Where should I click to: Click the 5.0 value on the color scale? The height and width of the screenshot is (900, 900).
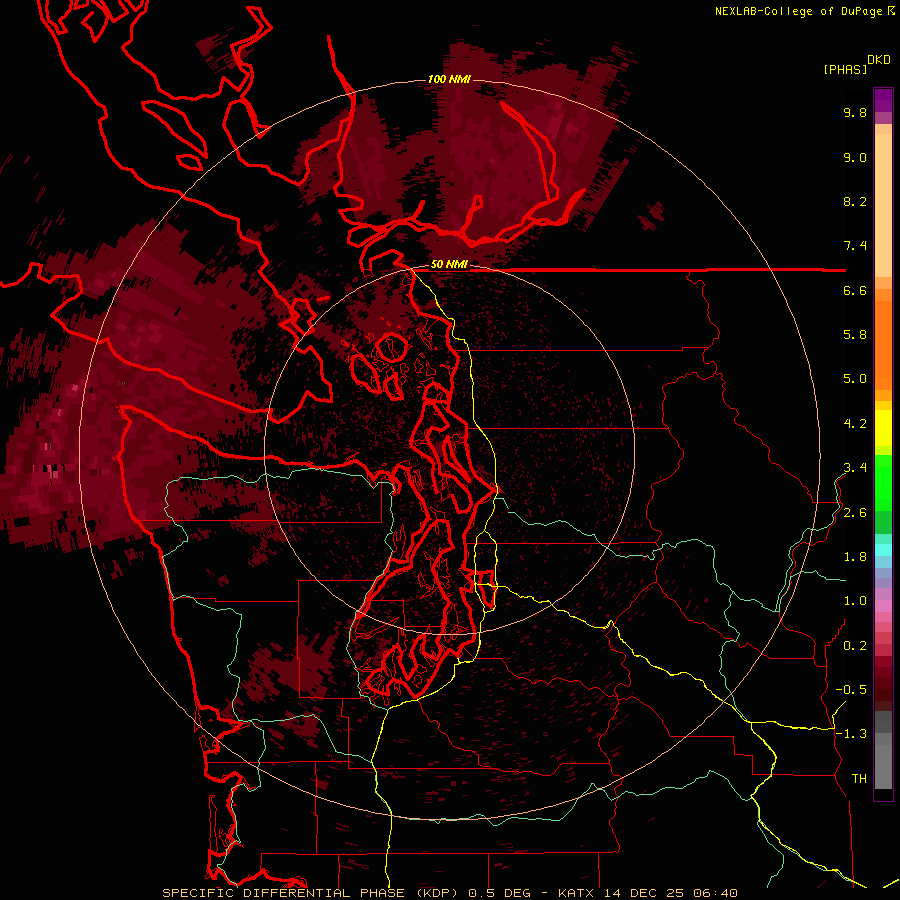855,379
